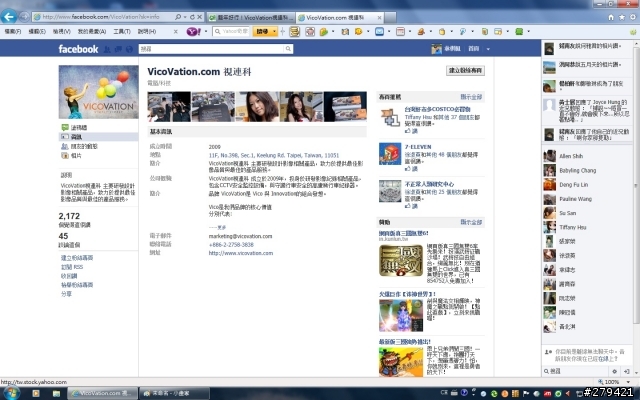Open the search button dropdown arrow
This screenshot has height=400, width=640.
(x=274, y=31)
